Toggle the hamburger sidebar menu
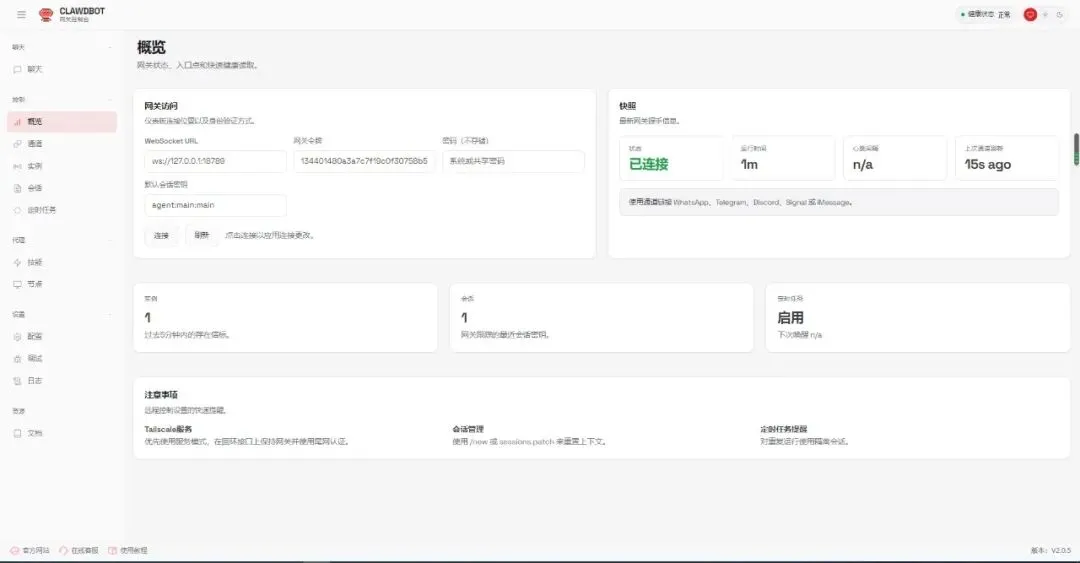Screen dimensions: 1080x563 (21, 14)
